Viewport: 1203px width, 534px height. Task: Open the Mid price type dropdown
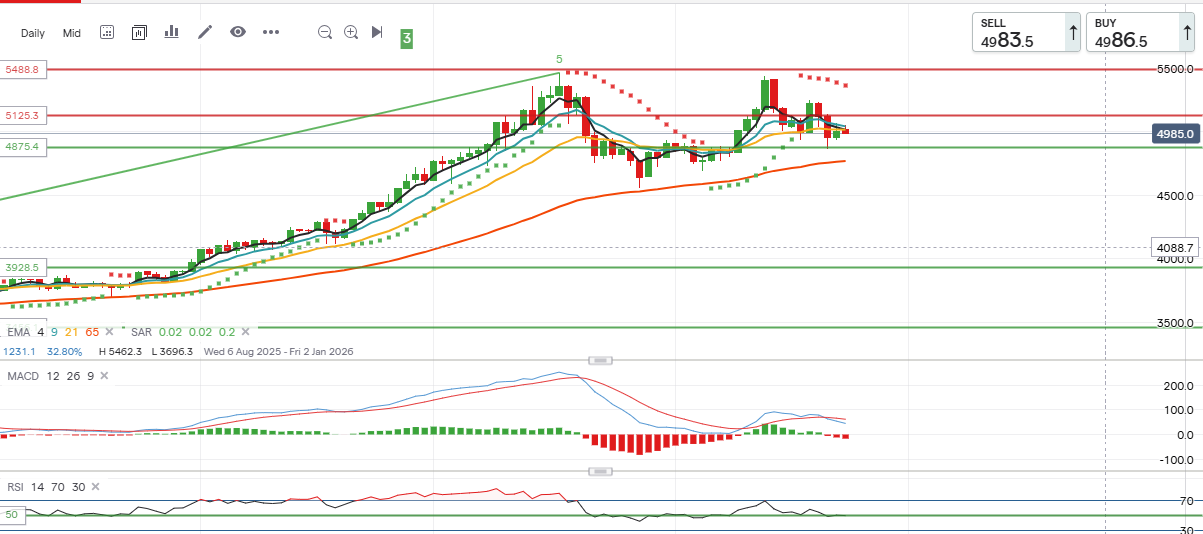pyautogui.click(x=72, y=33)
